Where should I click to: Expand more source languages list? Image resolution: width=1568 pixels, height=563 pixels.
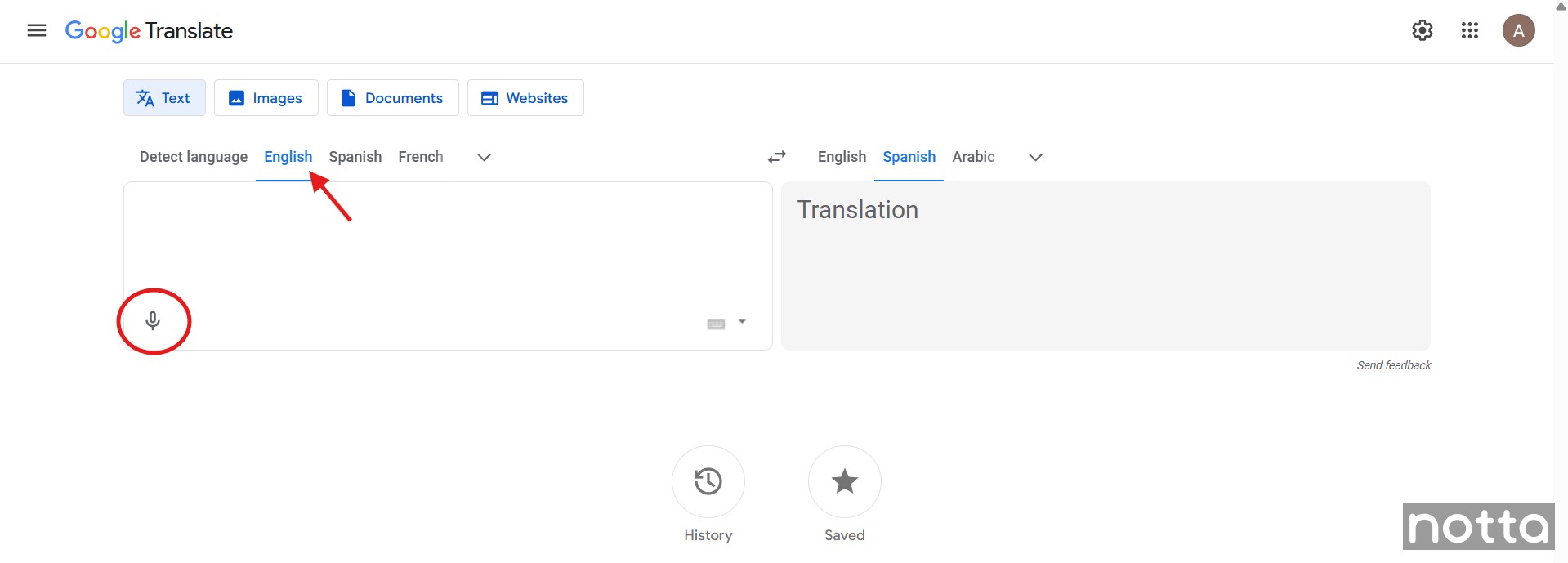point(484,158)
